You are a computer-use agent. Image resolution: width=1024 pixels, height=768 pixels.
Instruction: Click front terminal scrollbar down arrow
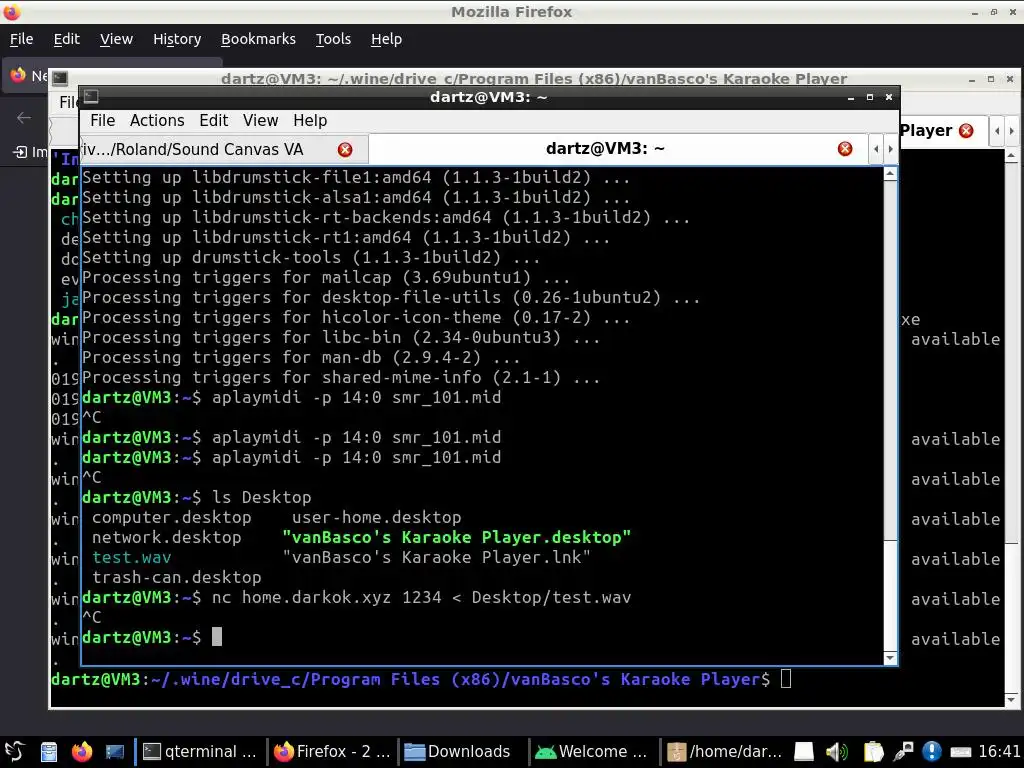point(890,658)
